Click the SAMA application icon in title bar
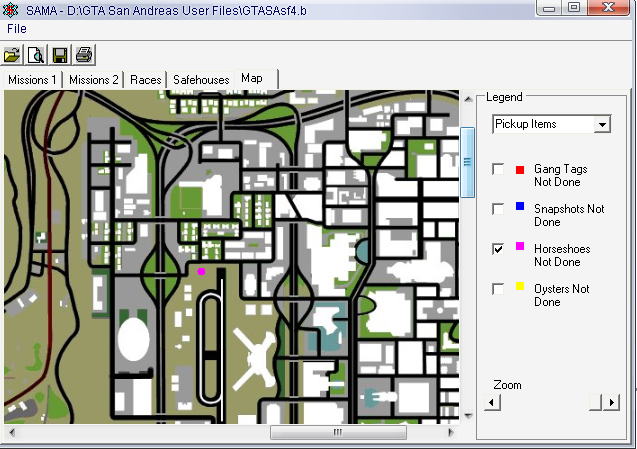The height and width of the screenshot is (449, 637). pos(10,10)
